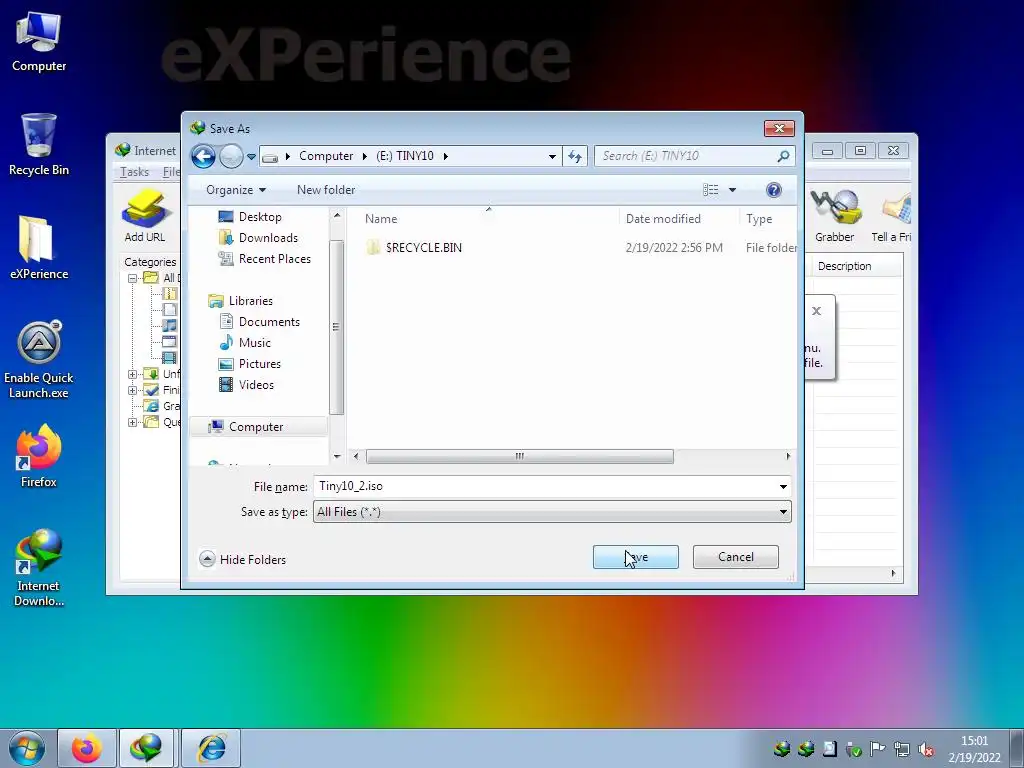Click the first IDM tray icon
The image size is (1024, 768).
coord(782,749)
